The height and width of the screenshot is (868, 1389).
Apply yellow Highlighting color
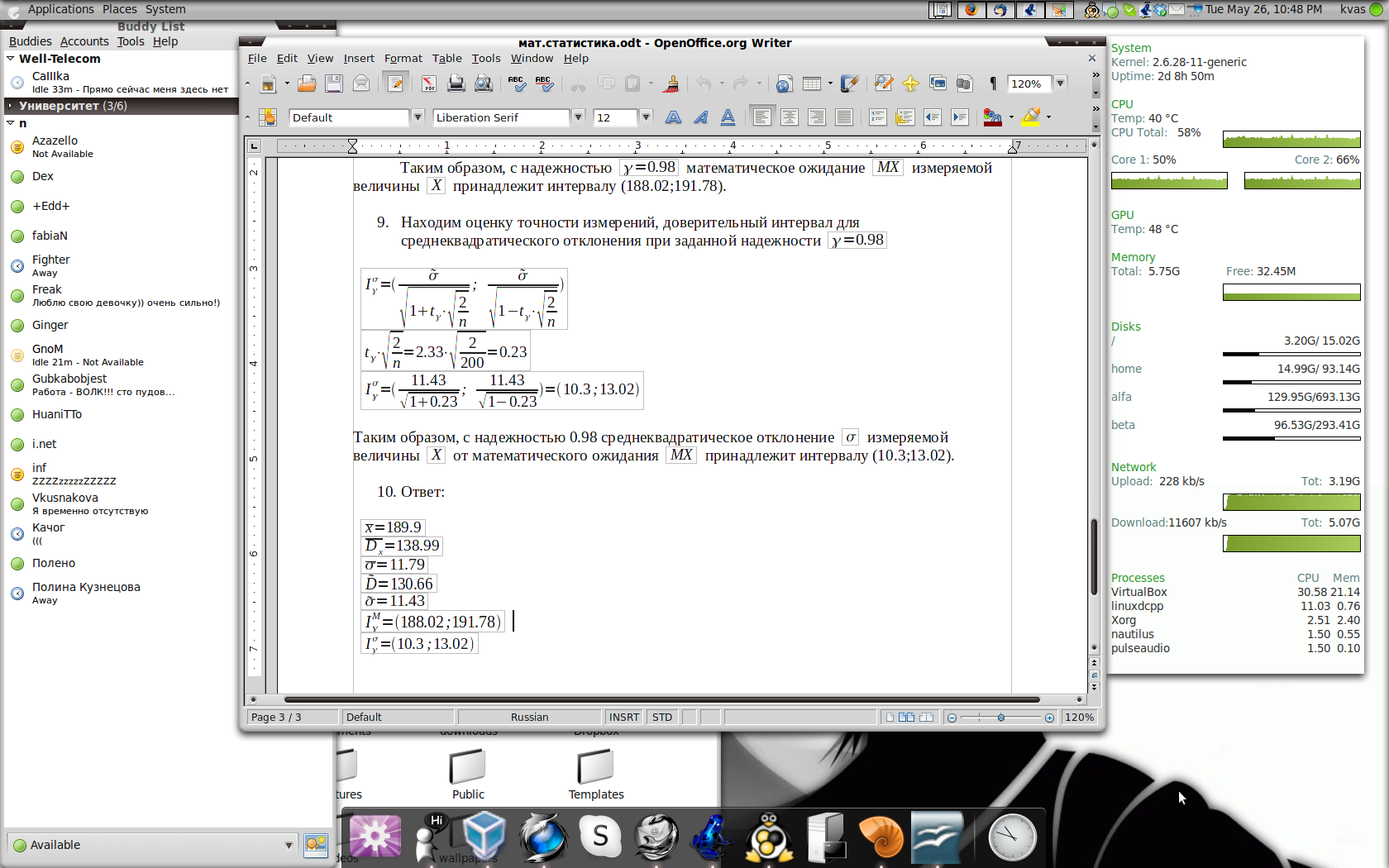click(1031, 117)
